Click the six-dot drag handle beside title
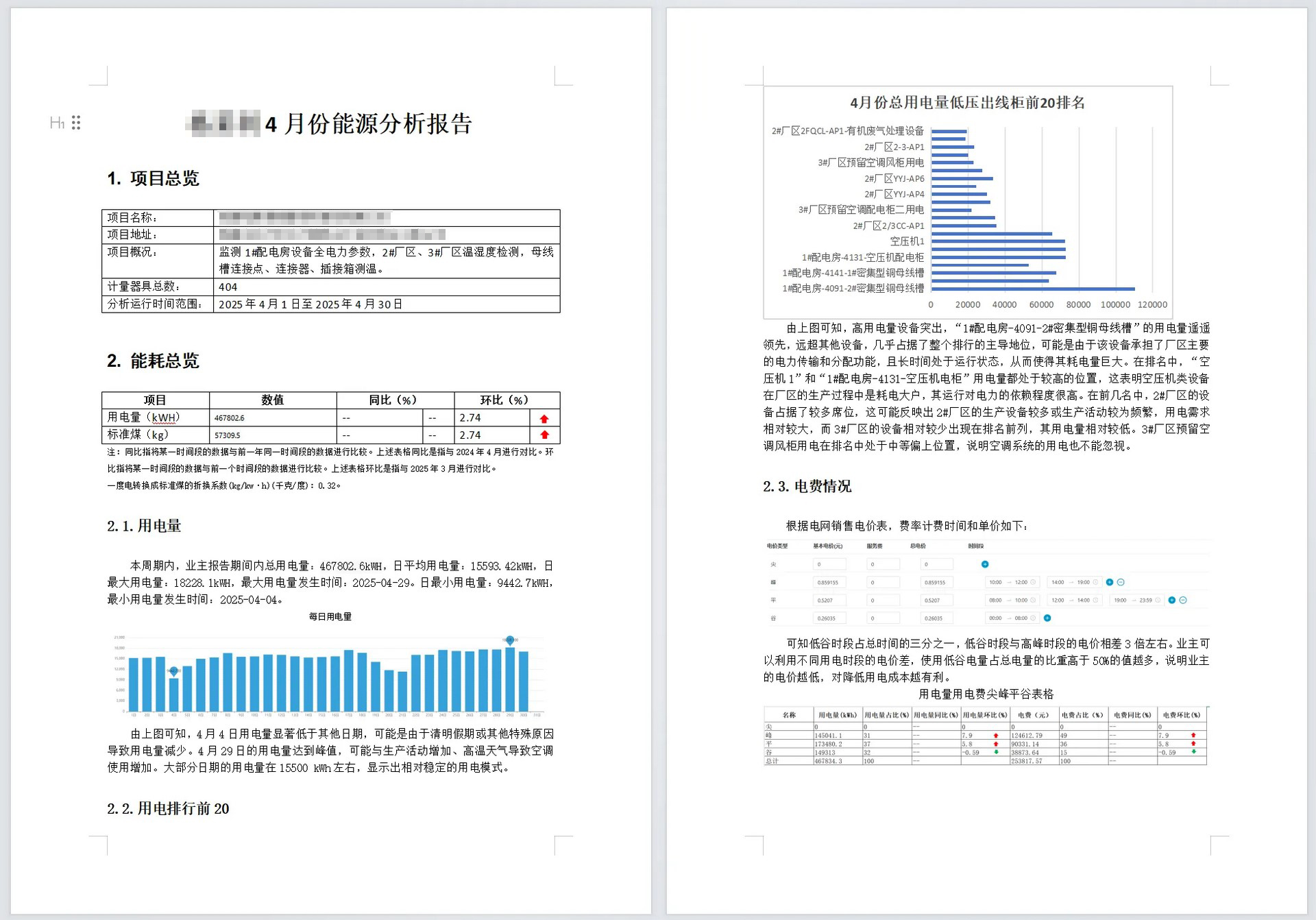1316x920 pixels. [76, 123]
